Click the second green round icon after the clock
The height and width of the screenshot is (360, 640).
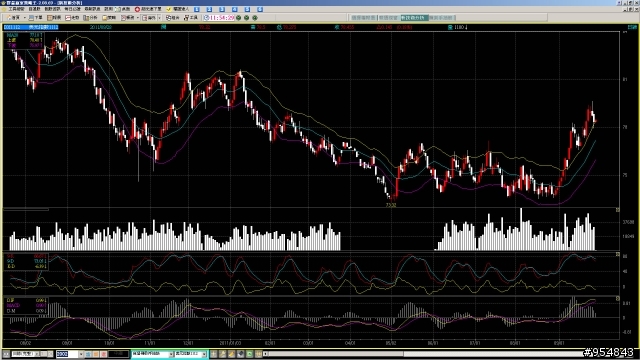247,18
